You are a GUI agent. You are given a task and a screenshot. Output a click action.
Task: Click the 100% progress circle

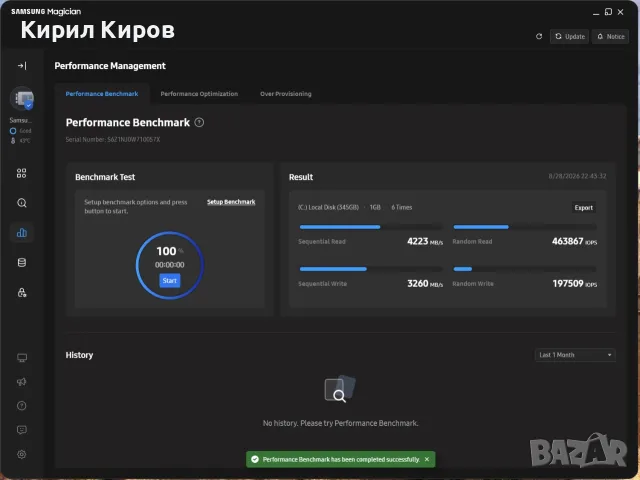point(170,265)
